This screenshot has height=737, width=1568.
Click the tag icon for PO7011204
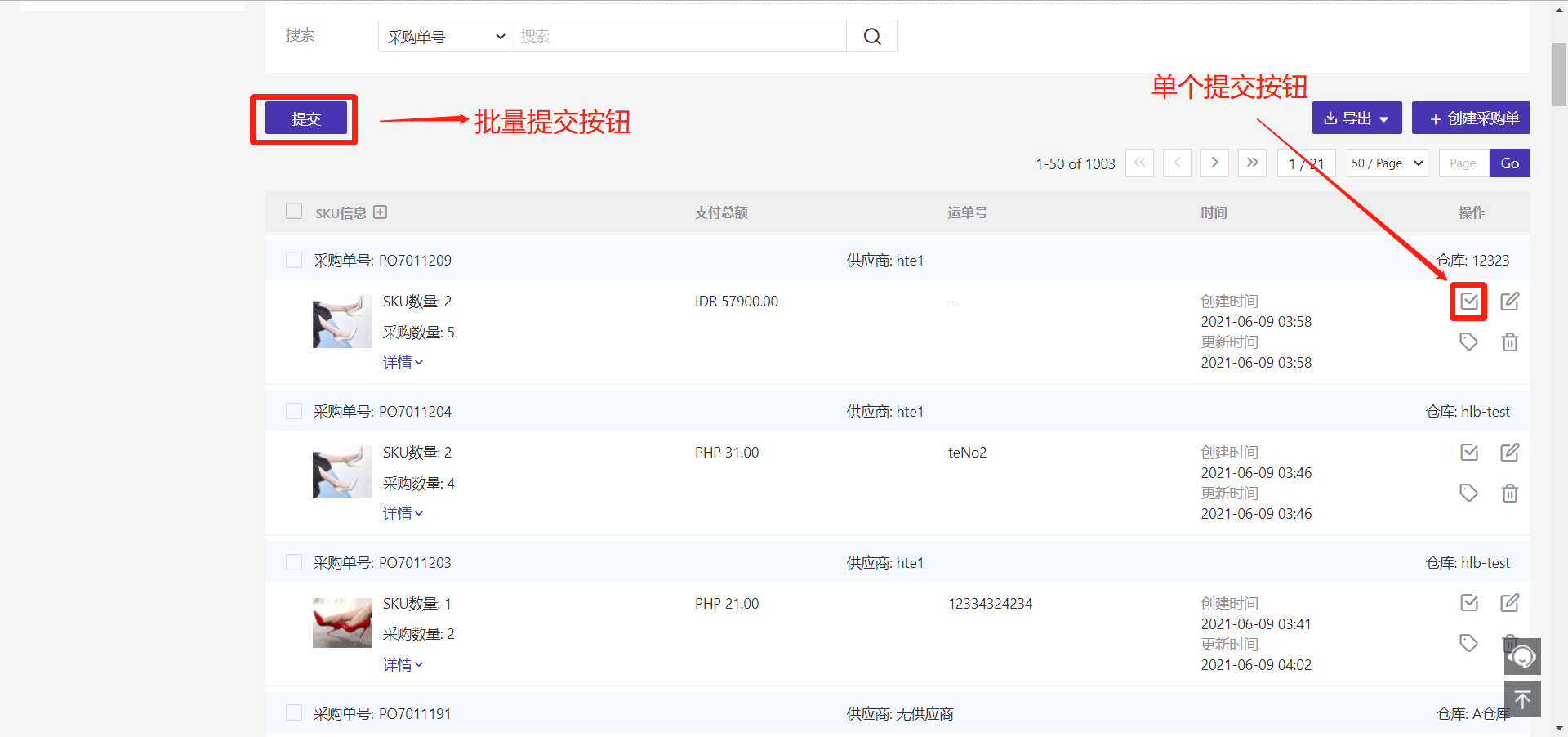(x=1468, y=493)
